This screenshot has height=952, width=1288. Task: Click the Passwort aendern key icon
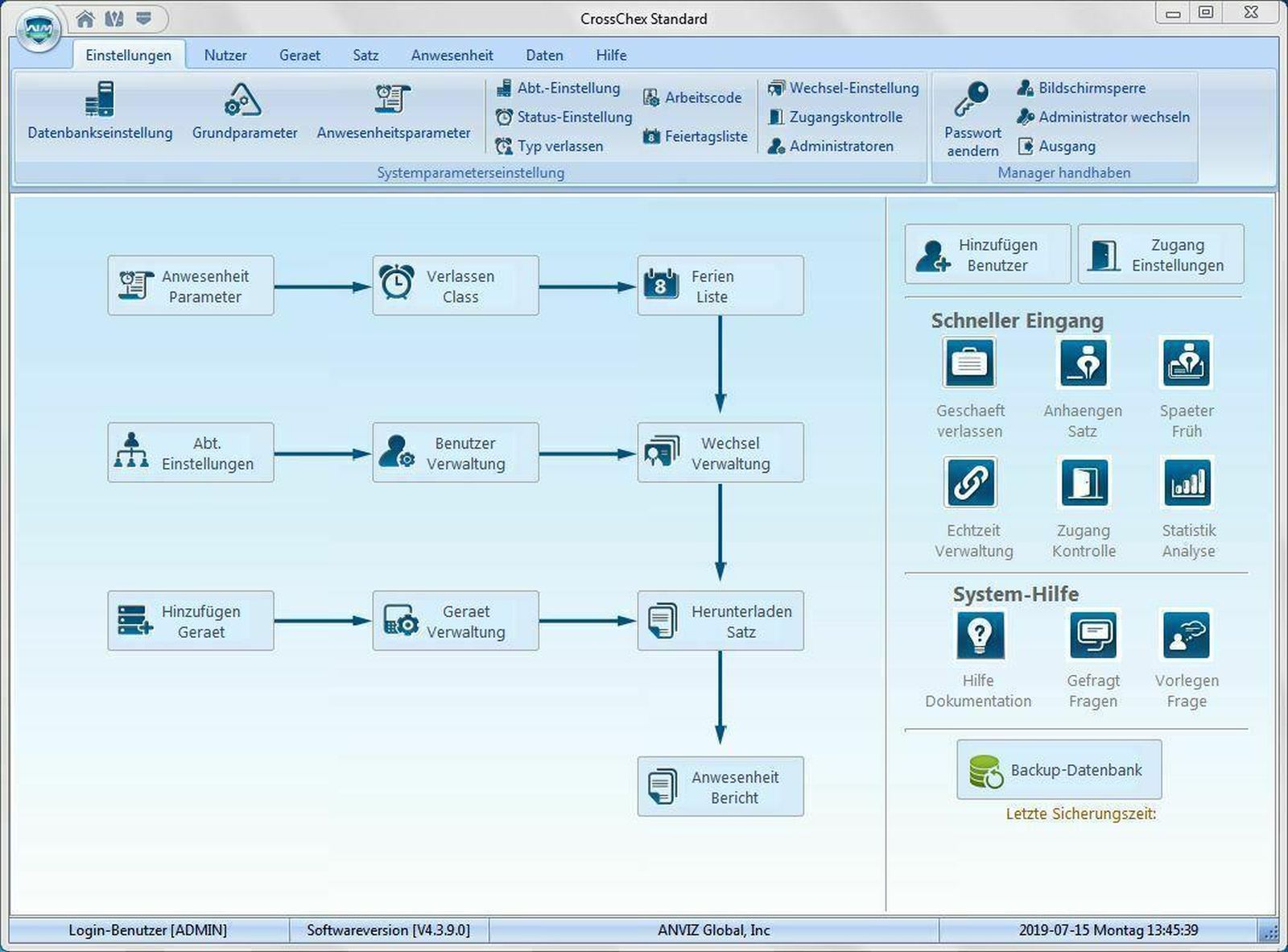tap(971, 100)
